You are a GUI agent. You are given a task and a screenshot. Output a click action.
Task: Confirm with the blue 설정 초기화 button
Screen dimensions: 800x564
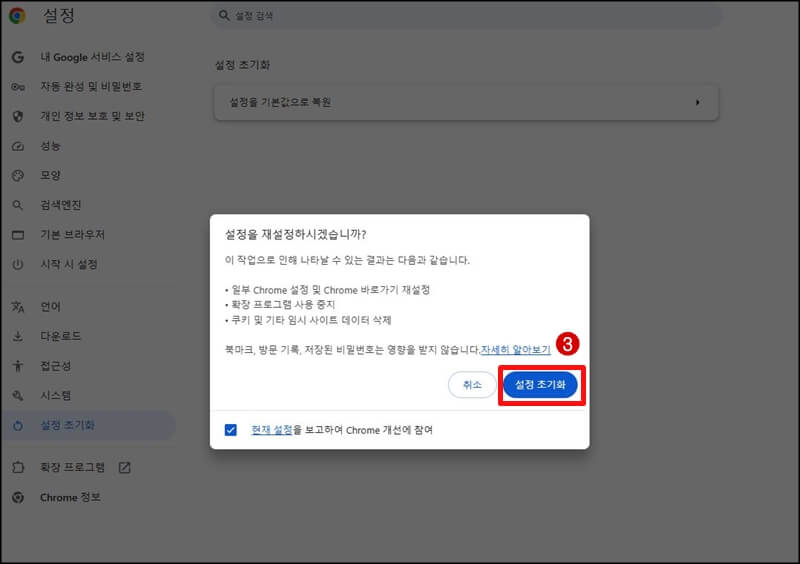540,385
